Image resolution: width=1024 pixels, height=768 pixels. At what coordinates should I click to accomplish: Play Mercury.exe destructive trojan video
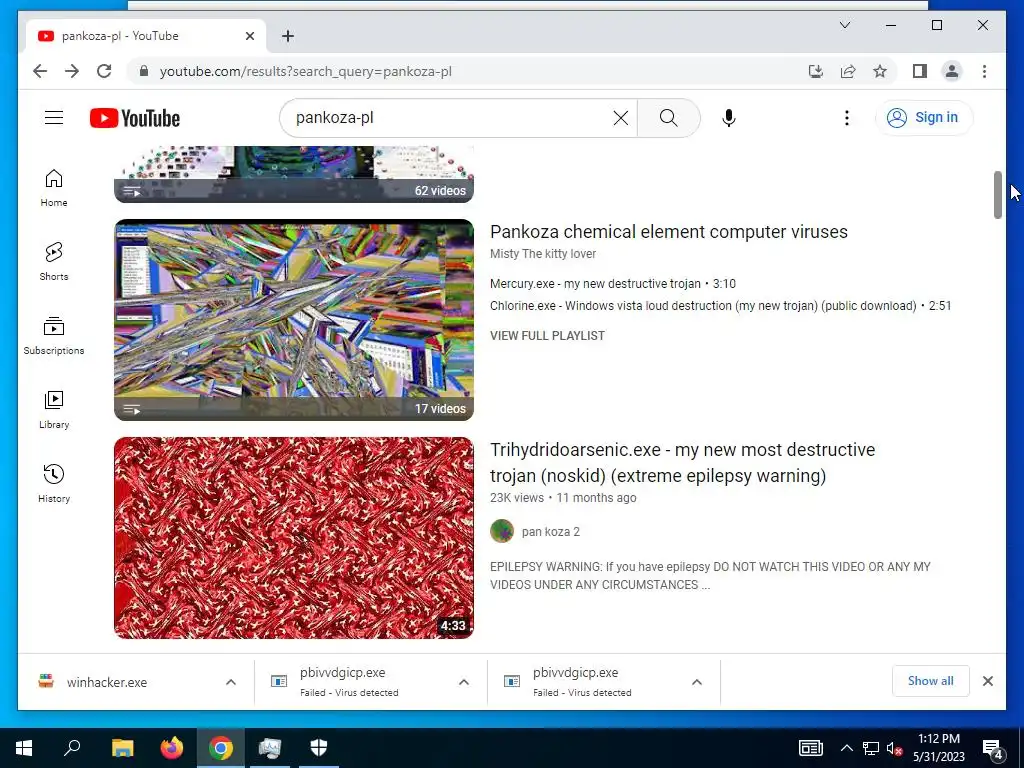click(613, 284)
